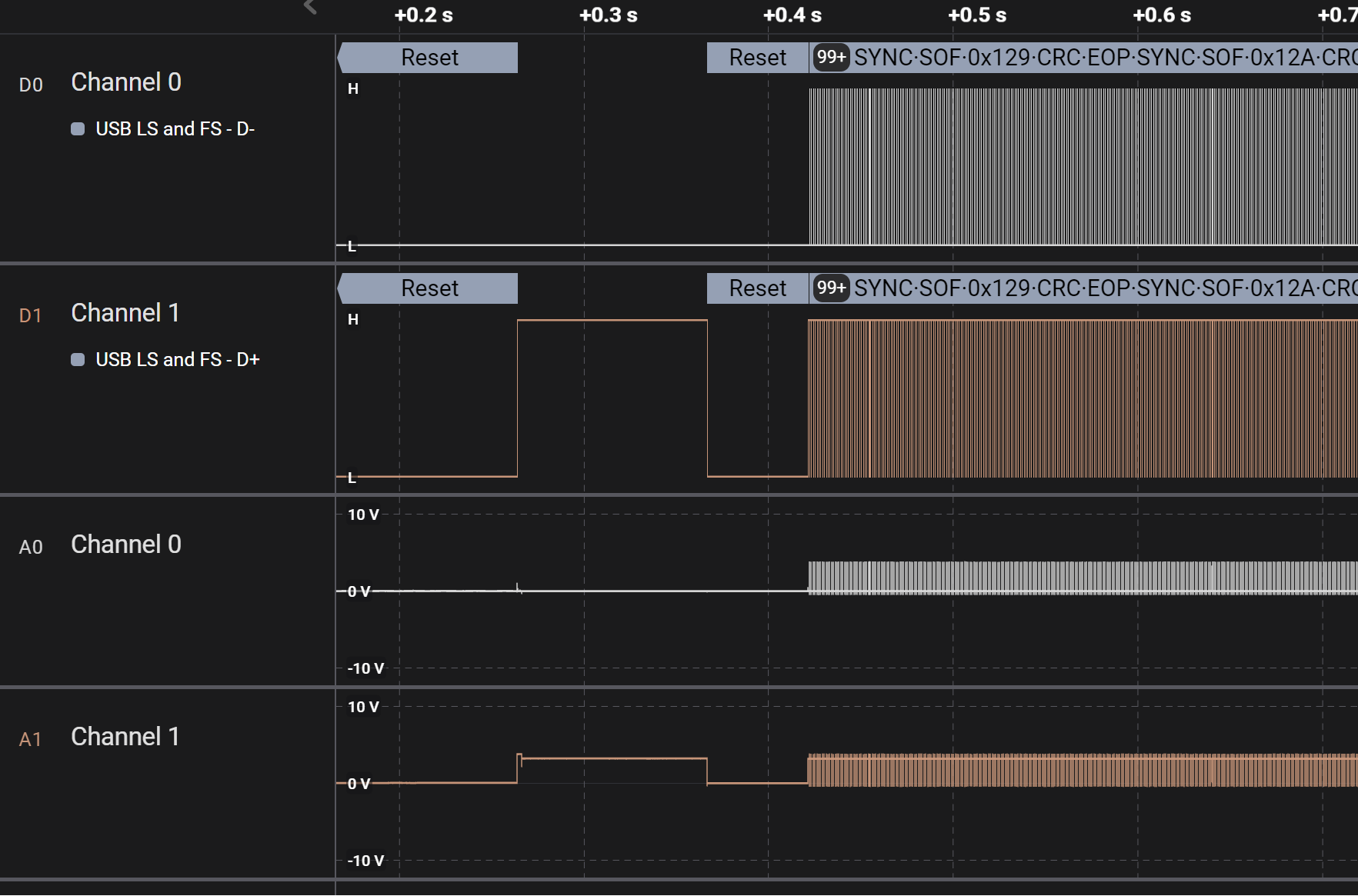
Task: Click the -10 V scale label on A1
Action: click(365, 861)
